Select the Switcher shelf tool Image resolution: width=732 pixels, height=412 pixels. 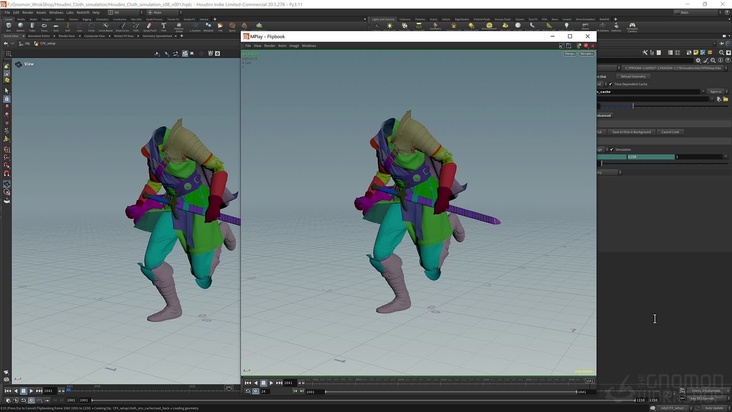coord(616,27)
